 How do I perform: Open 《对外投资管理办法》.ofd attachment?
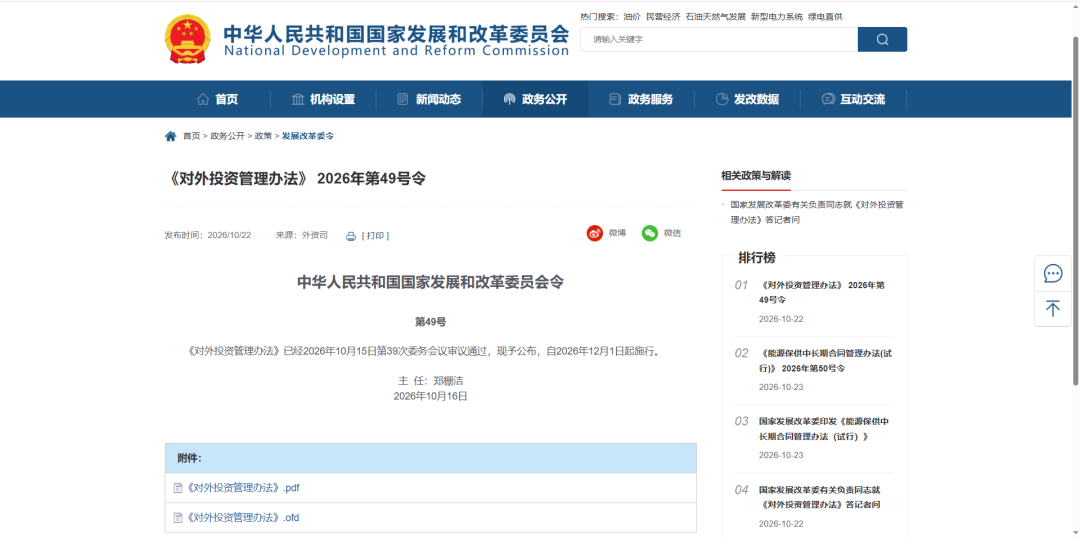pos(243,517)
